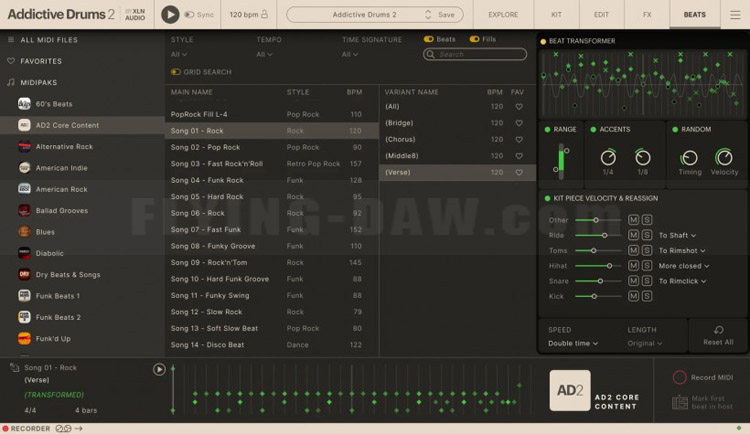
Task: Lock the 120 bpm tempo
Action: coord(265,14)
